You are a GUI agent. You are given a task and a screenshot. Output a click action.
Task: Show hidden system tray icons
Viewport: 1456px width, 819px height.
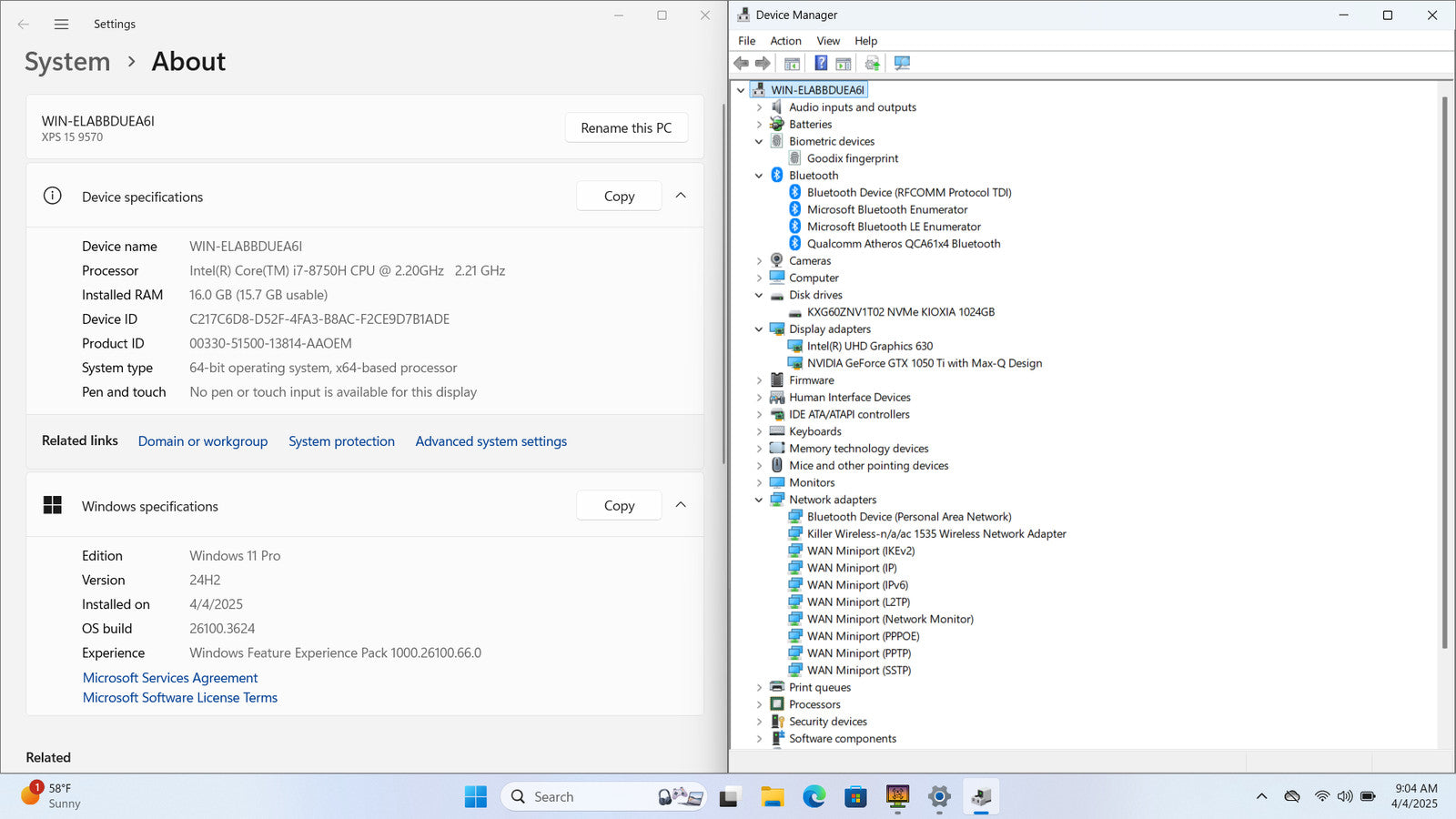coord(1261,796)
